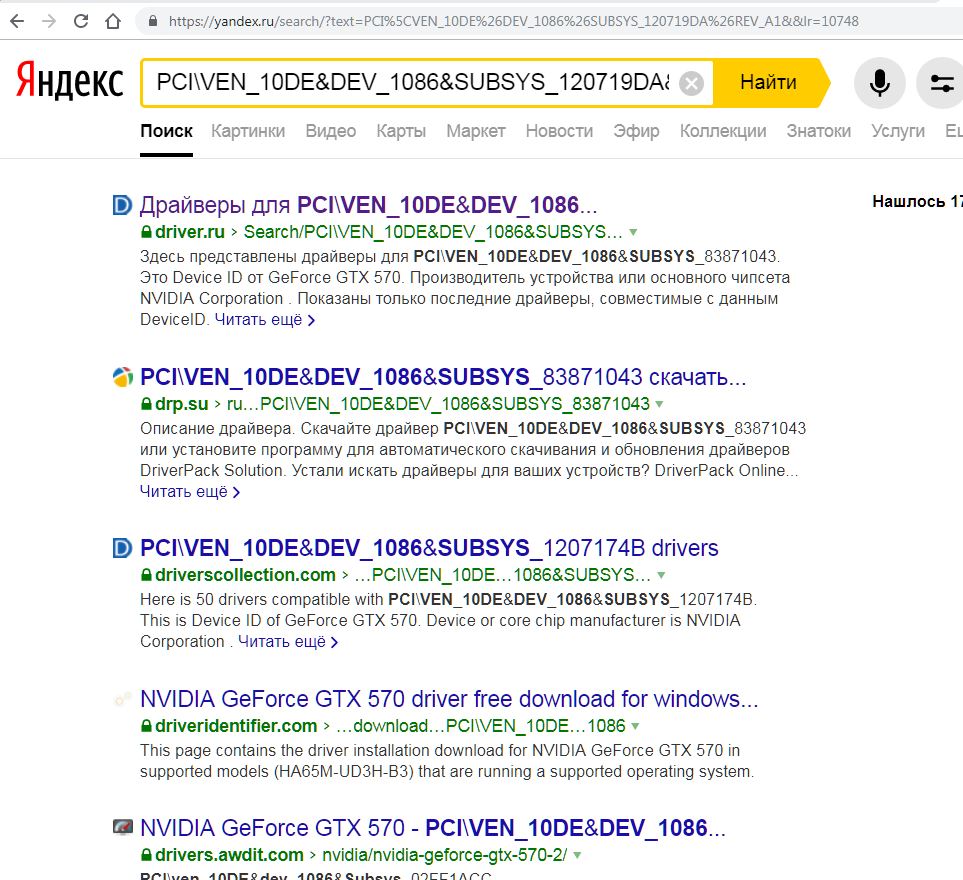
Task: Clear the search query with the X icon
Action: (x=691, y=83)
